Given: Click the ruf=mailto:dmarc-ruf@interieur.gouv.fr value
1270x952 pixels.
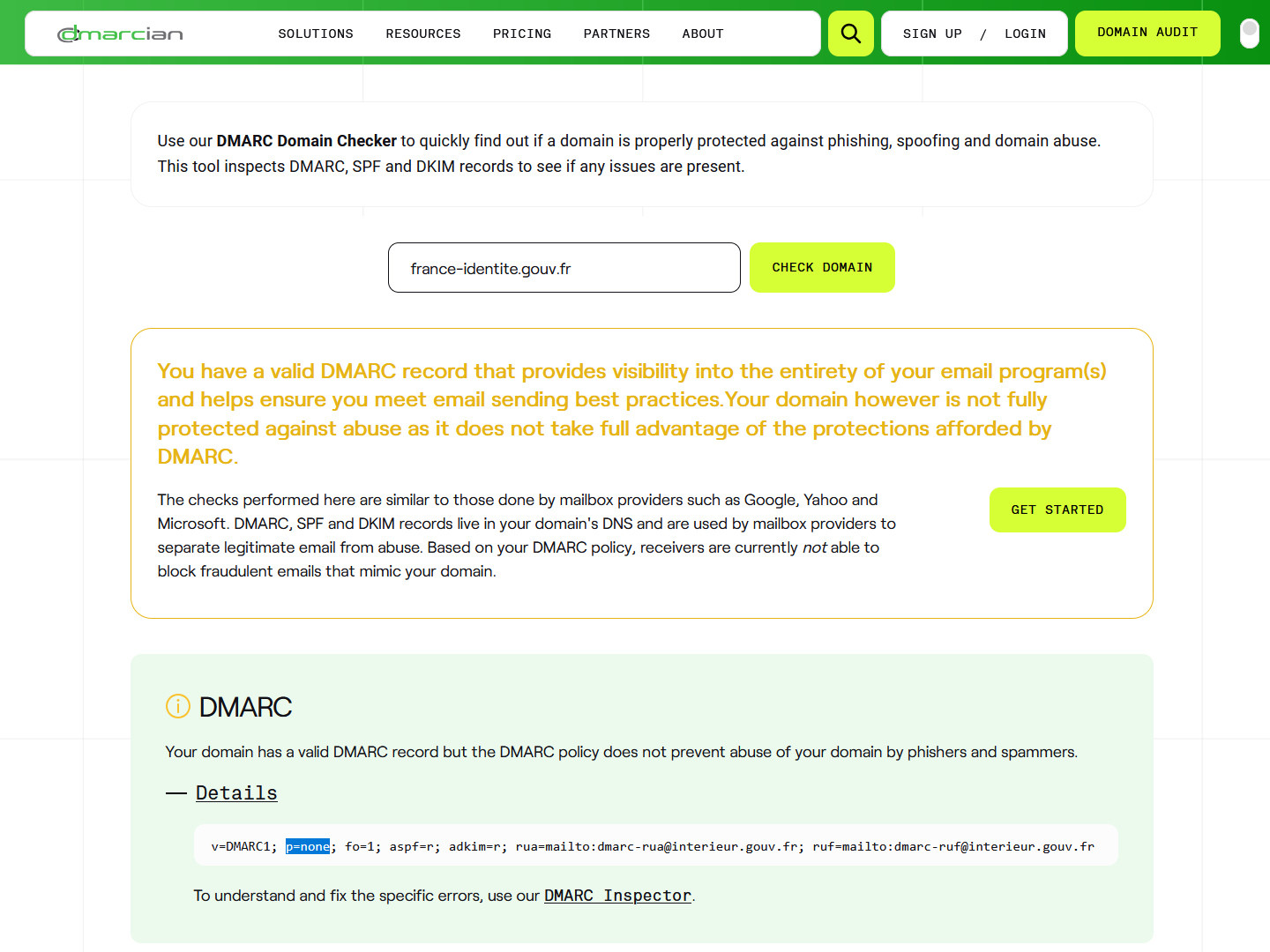Looking at the screenshot, I should click(x=953, y=846).
